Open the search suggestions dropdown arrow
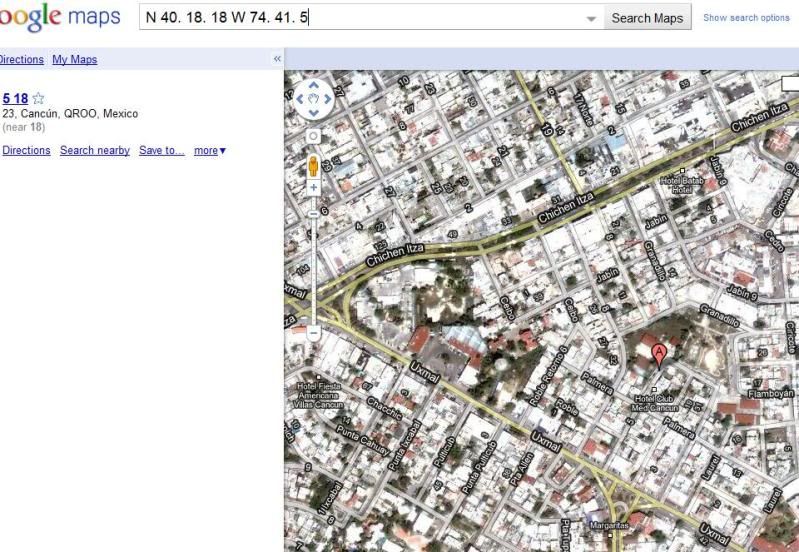The width and height of the screenshot is (799, 552). (591, 18)
